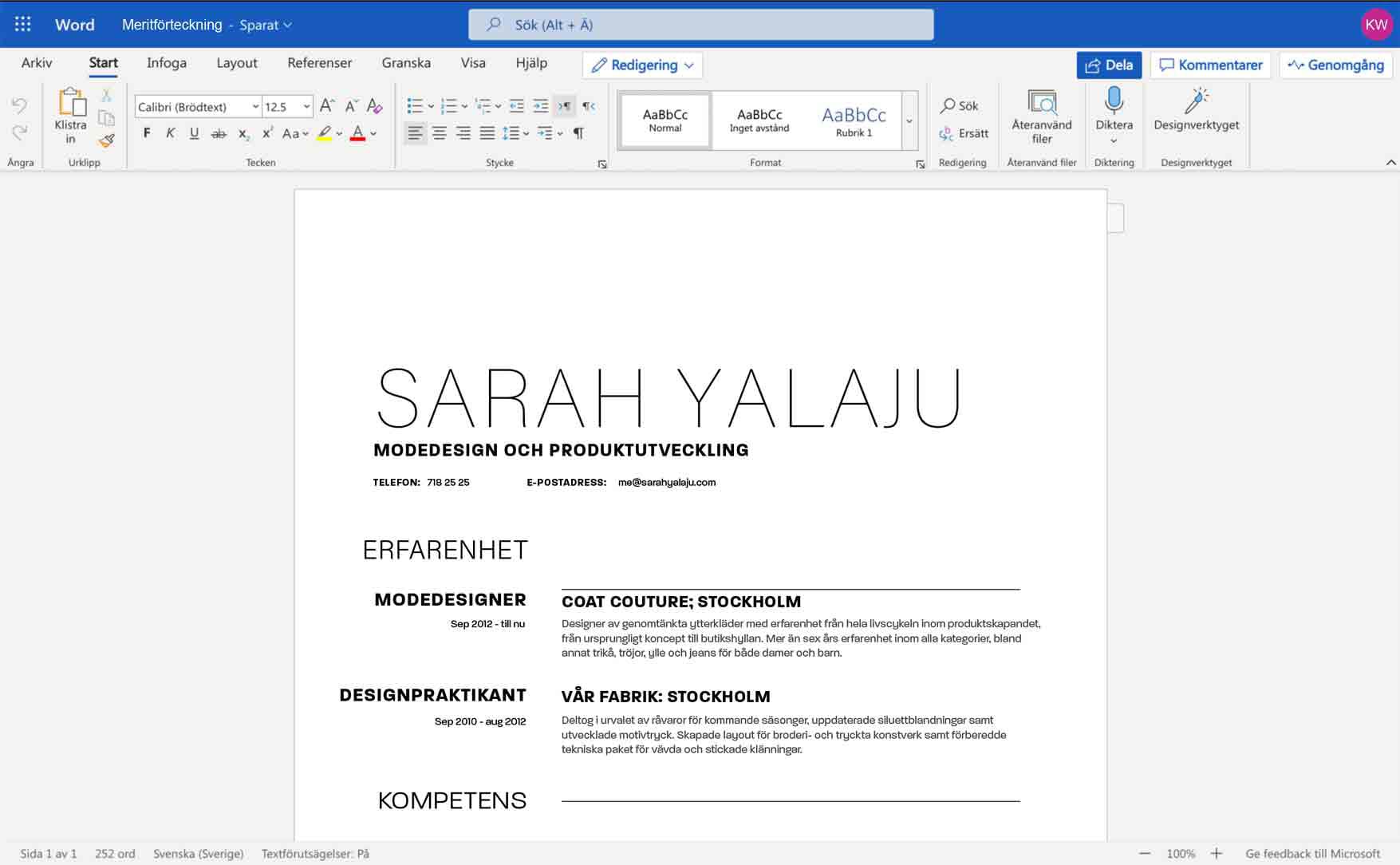The height and width of the screenshot is (865, 1400).
Task: Open the Calibri font name dropdown
Action: (255, 107)
